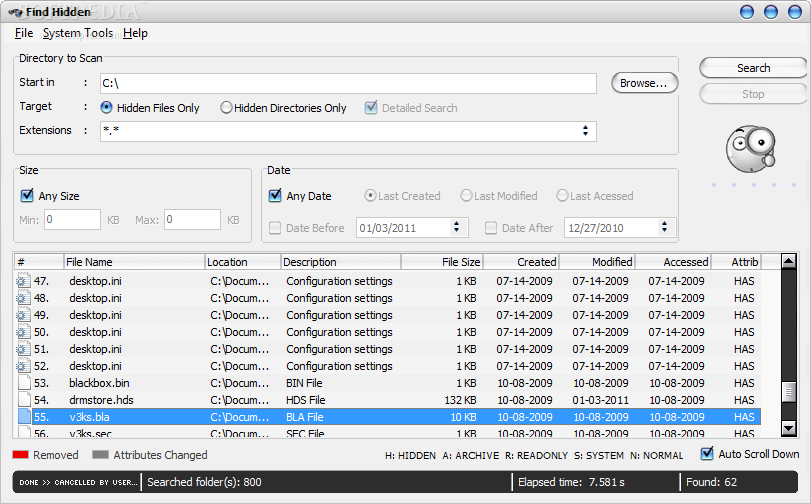Screen dimensions: 811x504
Task: Click the Max size input field
Action: pos(192,219)
